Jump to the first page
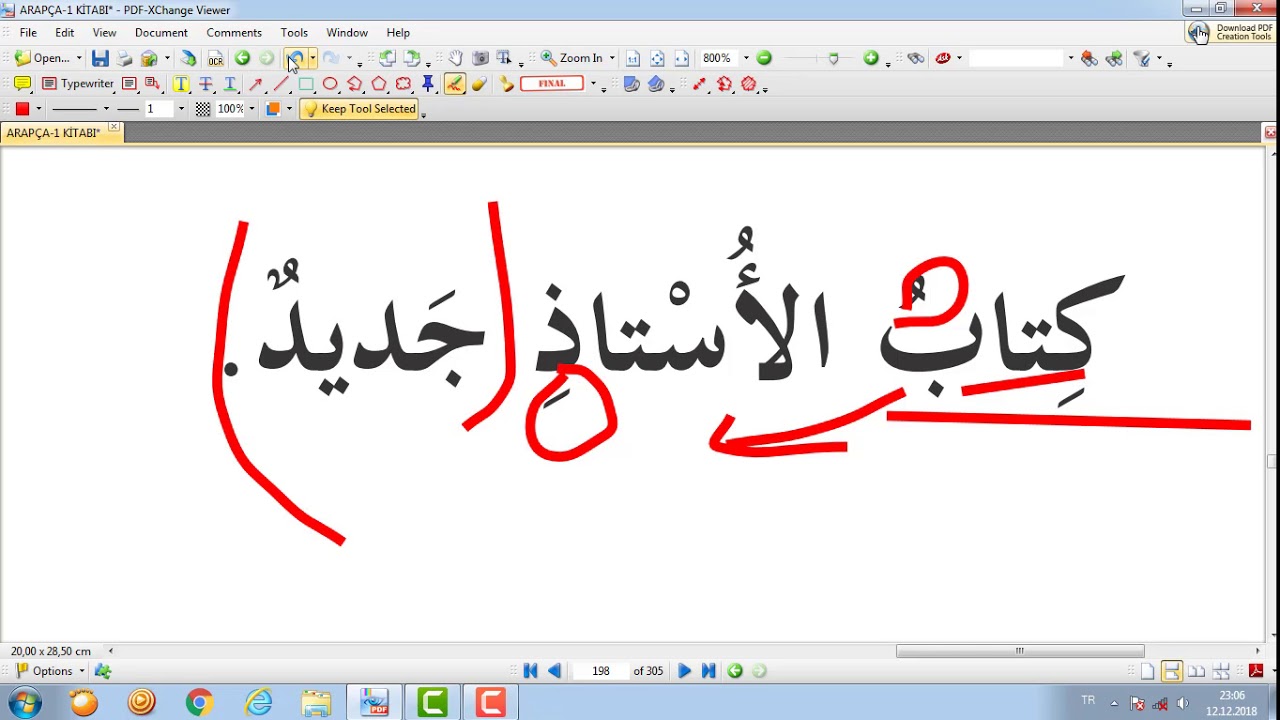The width and height of the screenshot is (1280, 720). click(531, 671)
